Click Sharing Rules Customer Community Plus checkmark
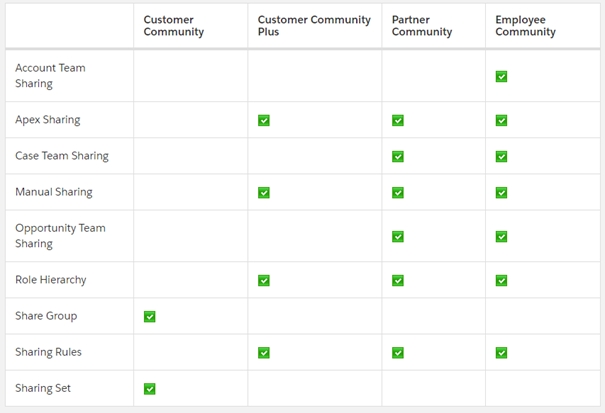 click(264, 353)
